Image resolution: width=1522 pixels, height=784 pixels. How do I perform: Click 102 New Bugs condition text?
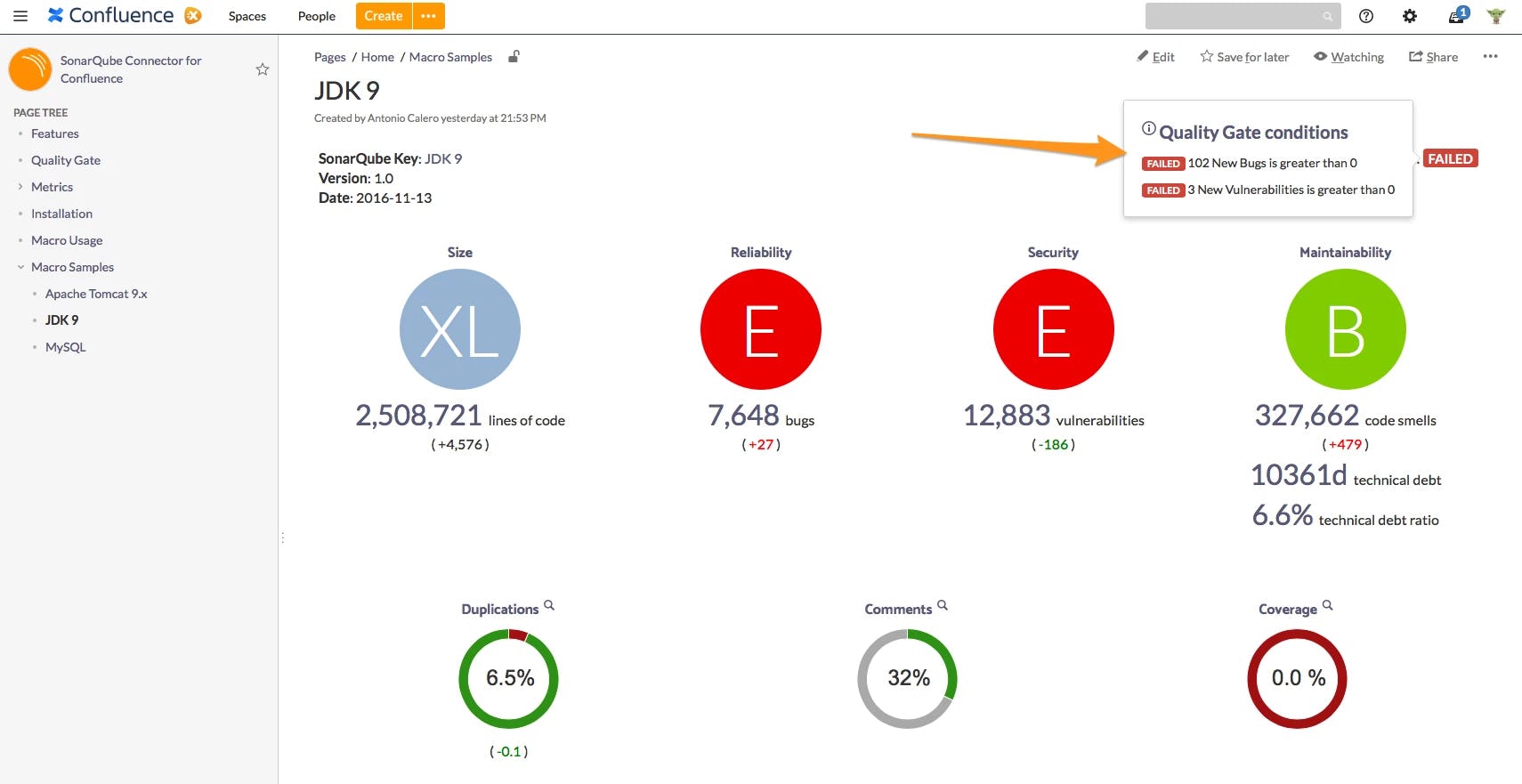[1273, 163]
